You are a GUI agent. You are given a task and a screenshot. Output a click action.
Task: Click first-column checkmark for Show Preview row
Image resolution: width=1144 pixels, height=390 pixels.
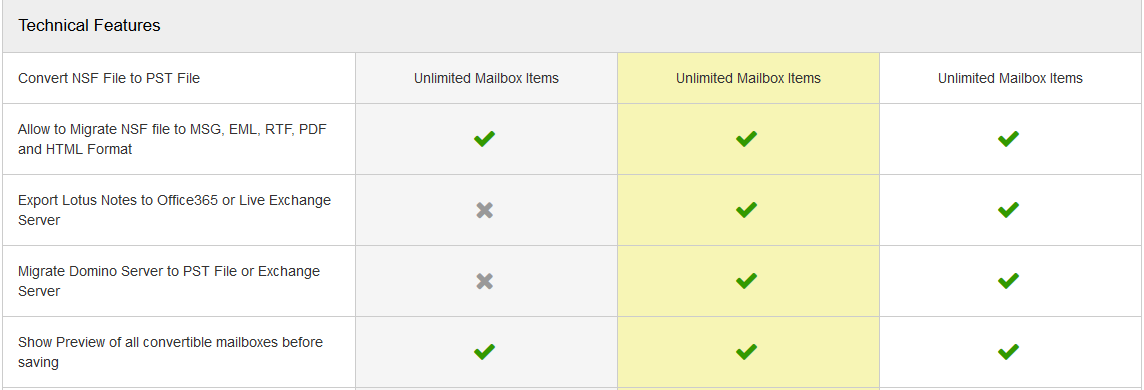pyautogui.click(x=484, y=352)
